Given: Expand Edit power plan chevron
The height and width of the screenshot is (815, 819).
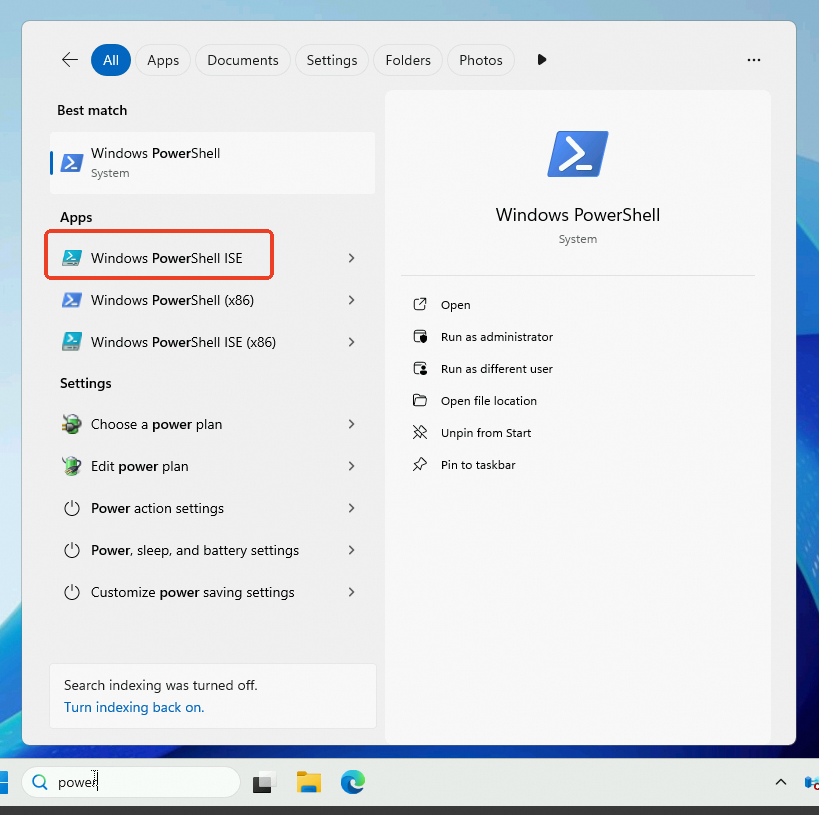Looking at the screenshot, I should [x=352, y=466].
